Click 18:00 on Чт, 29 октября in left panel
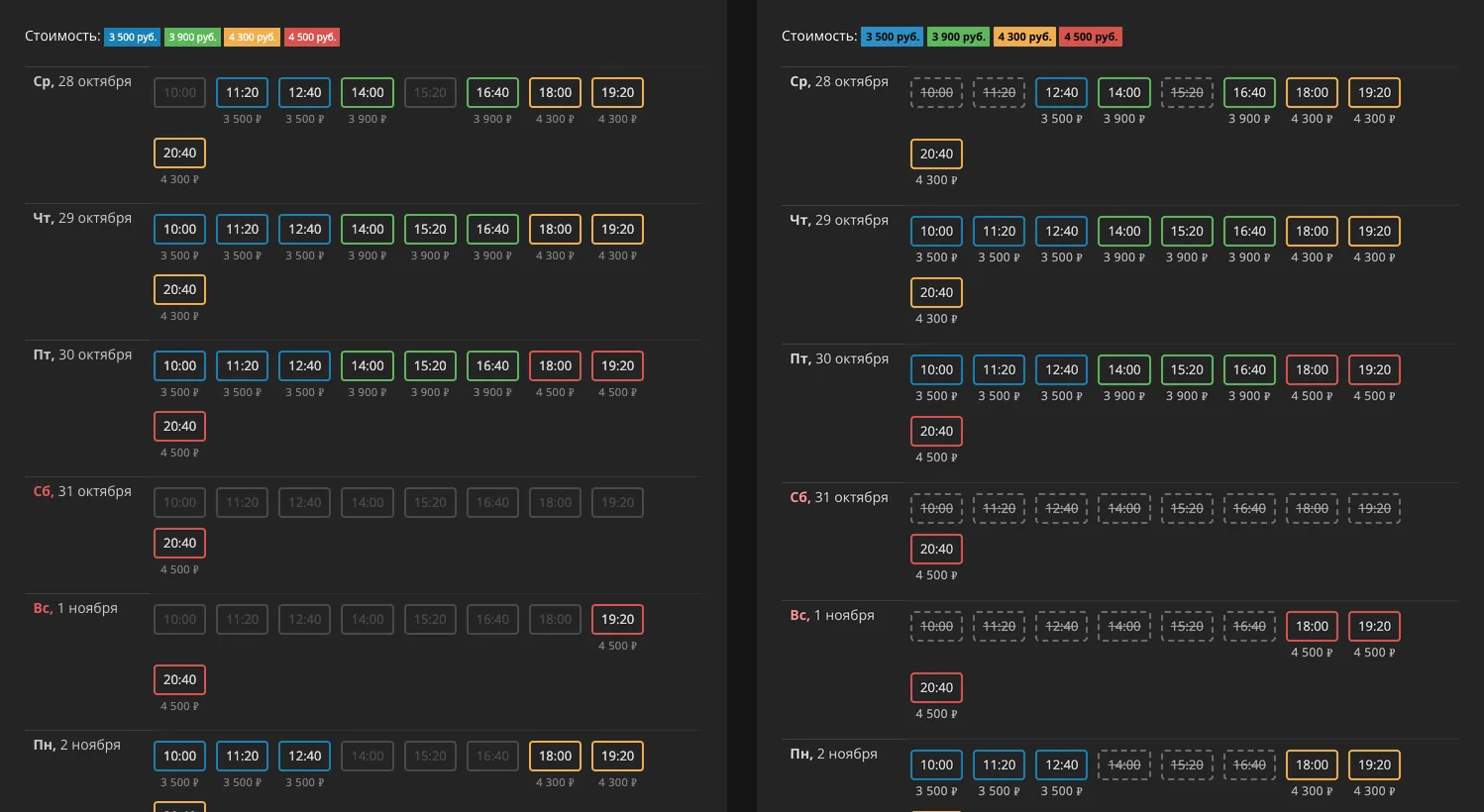Image resolution: width=1484 pixels, height=812 pixels. click(x=555, y=229)
